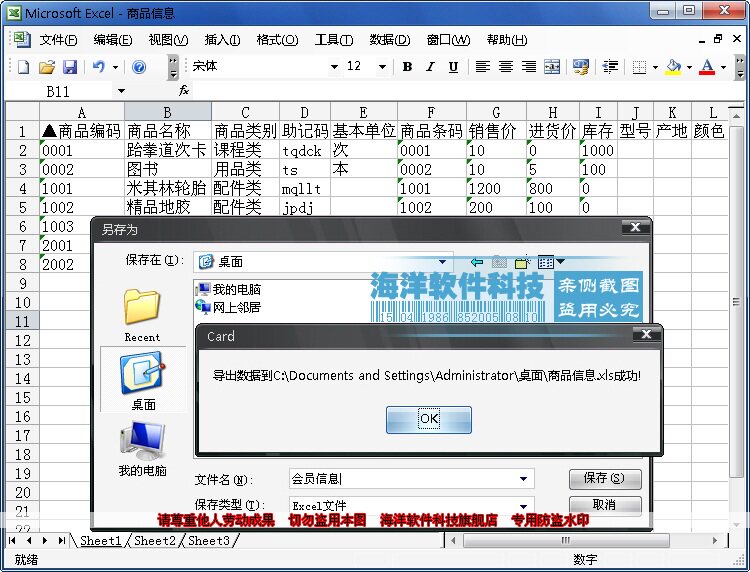Image resolution: width=750 pixels, height=572 pixels.
Task: Open Borders dropdown arrow
Action: point(655,67)
